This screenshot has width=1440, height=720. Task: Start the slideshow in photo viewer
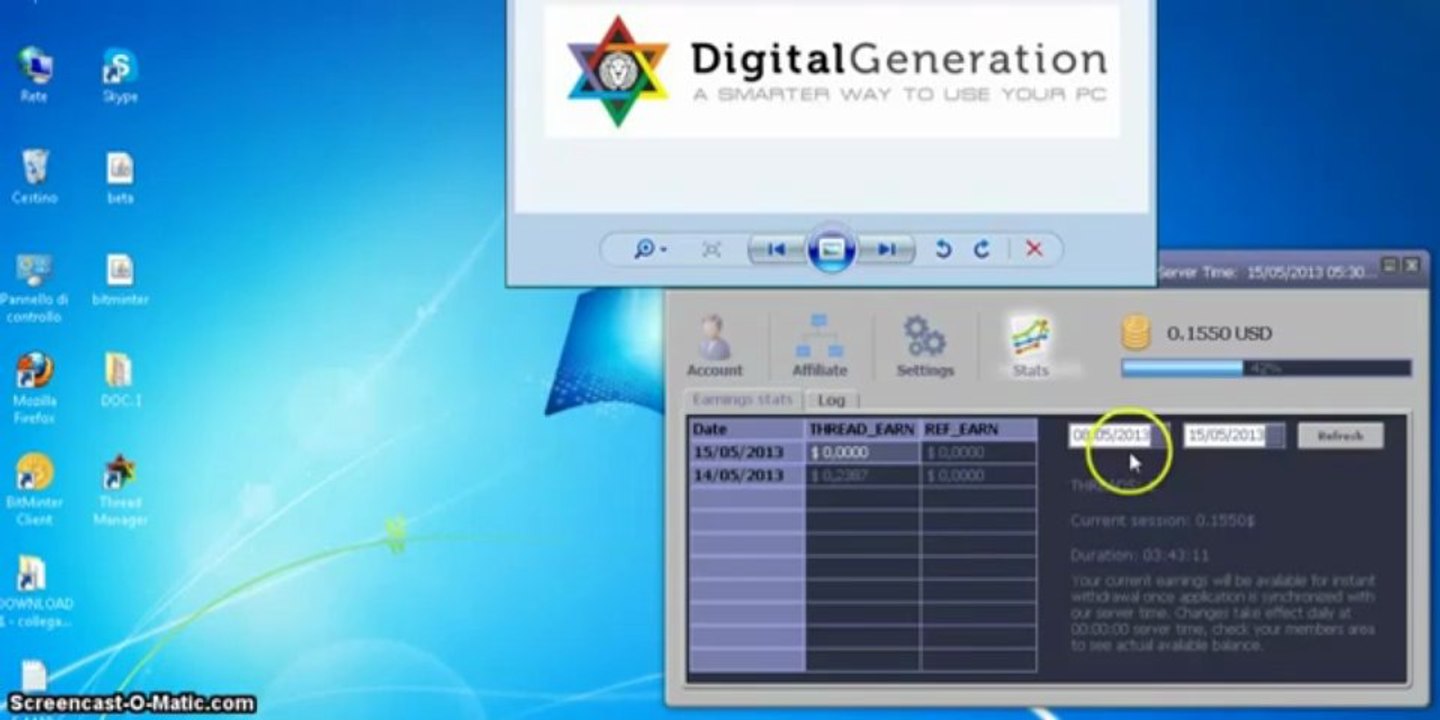(831, 249)
